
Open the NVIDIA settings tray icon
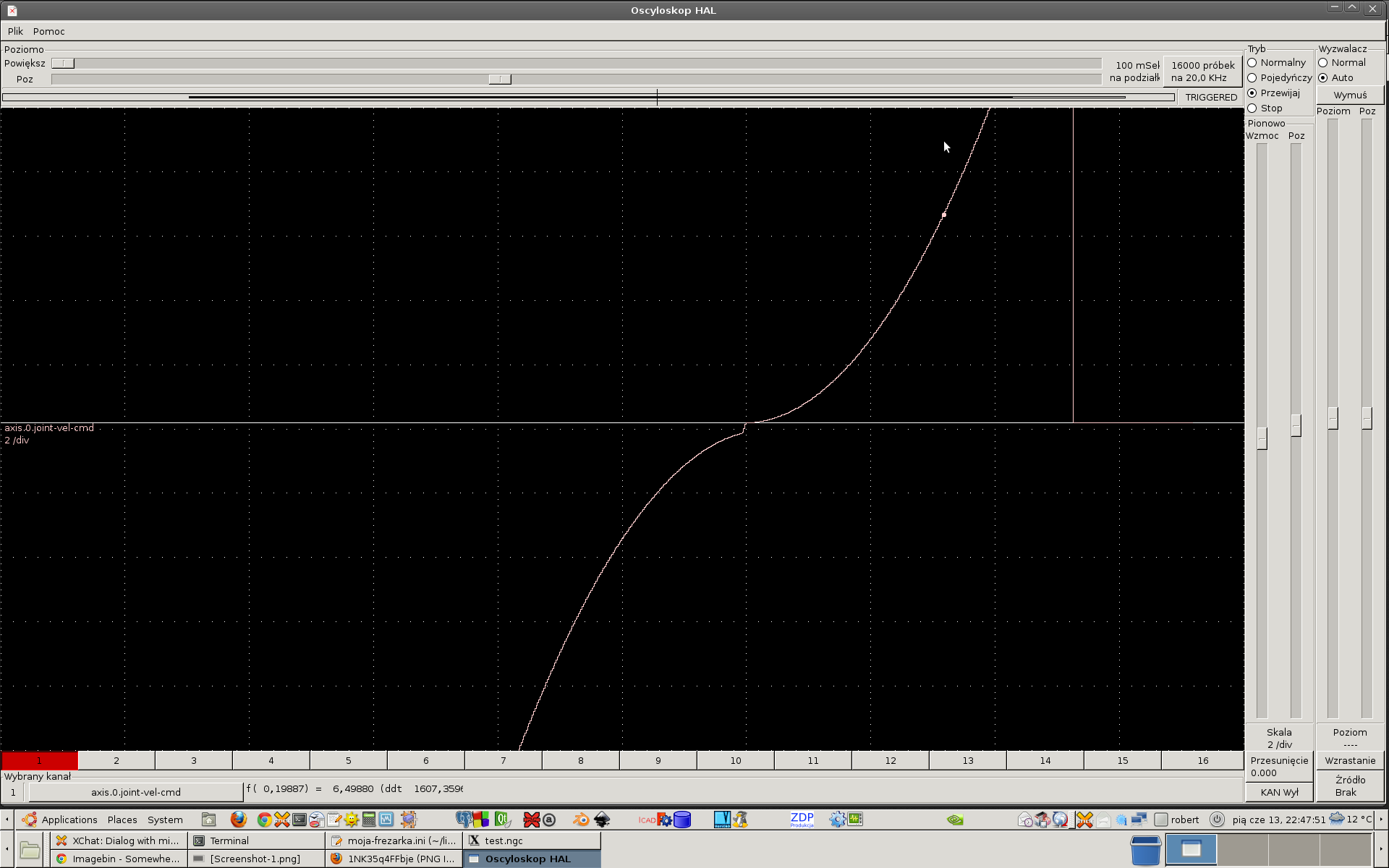[x=955, y=820]
